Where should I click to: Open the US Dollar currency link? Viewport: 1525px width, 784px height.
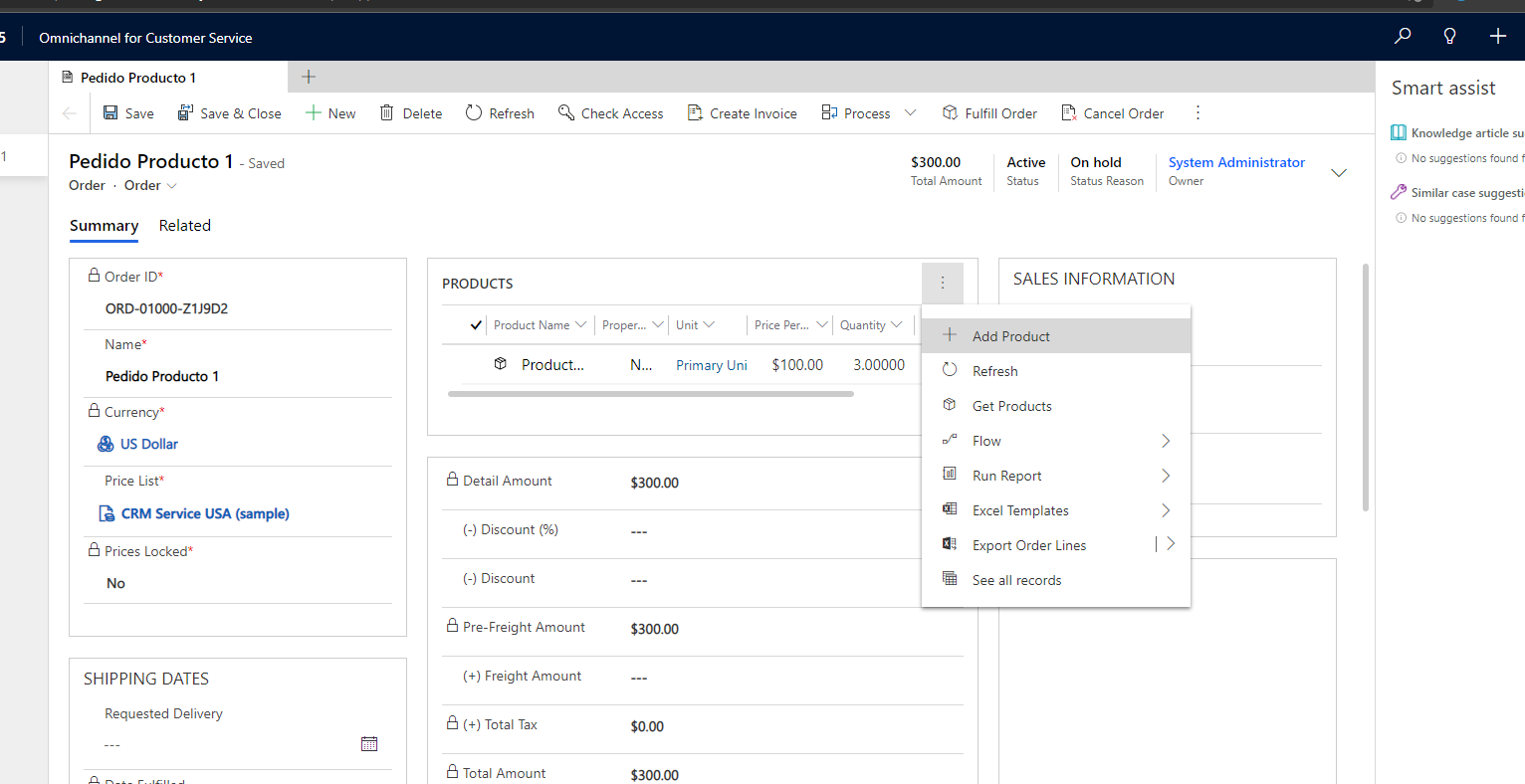[148, 444]
